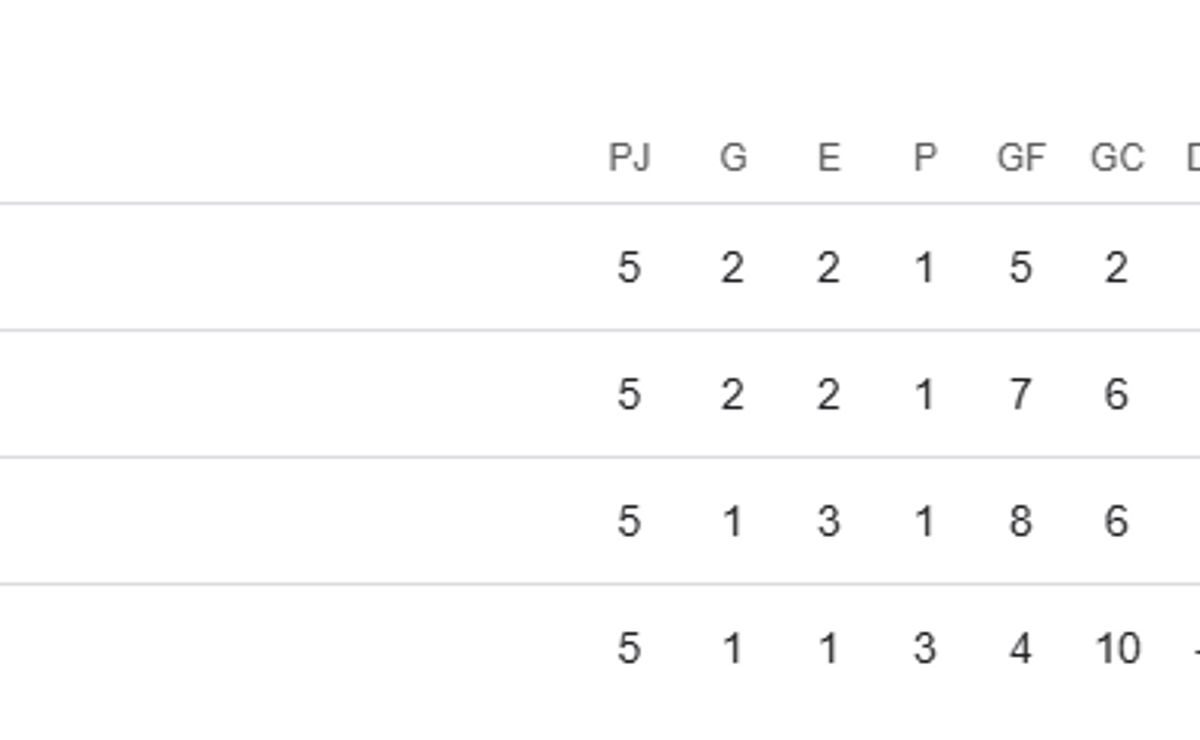Select PJ value 5 in the first row

pos(628,268)
